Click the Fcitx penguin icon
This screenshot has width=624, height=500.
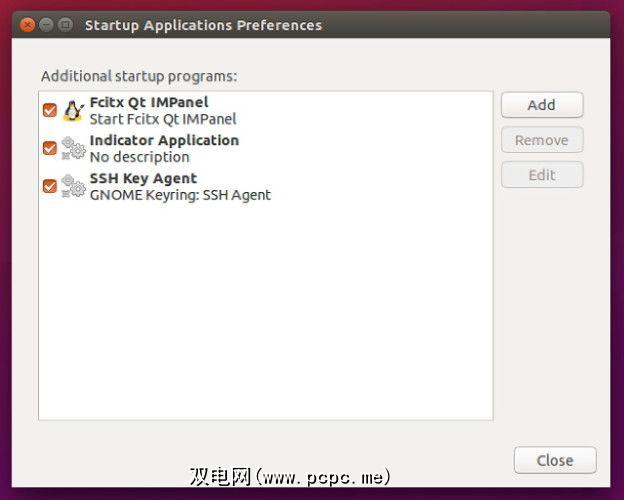point(73,111)
